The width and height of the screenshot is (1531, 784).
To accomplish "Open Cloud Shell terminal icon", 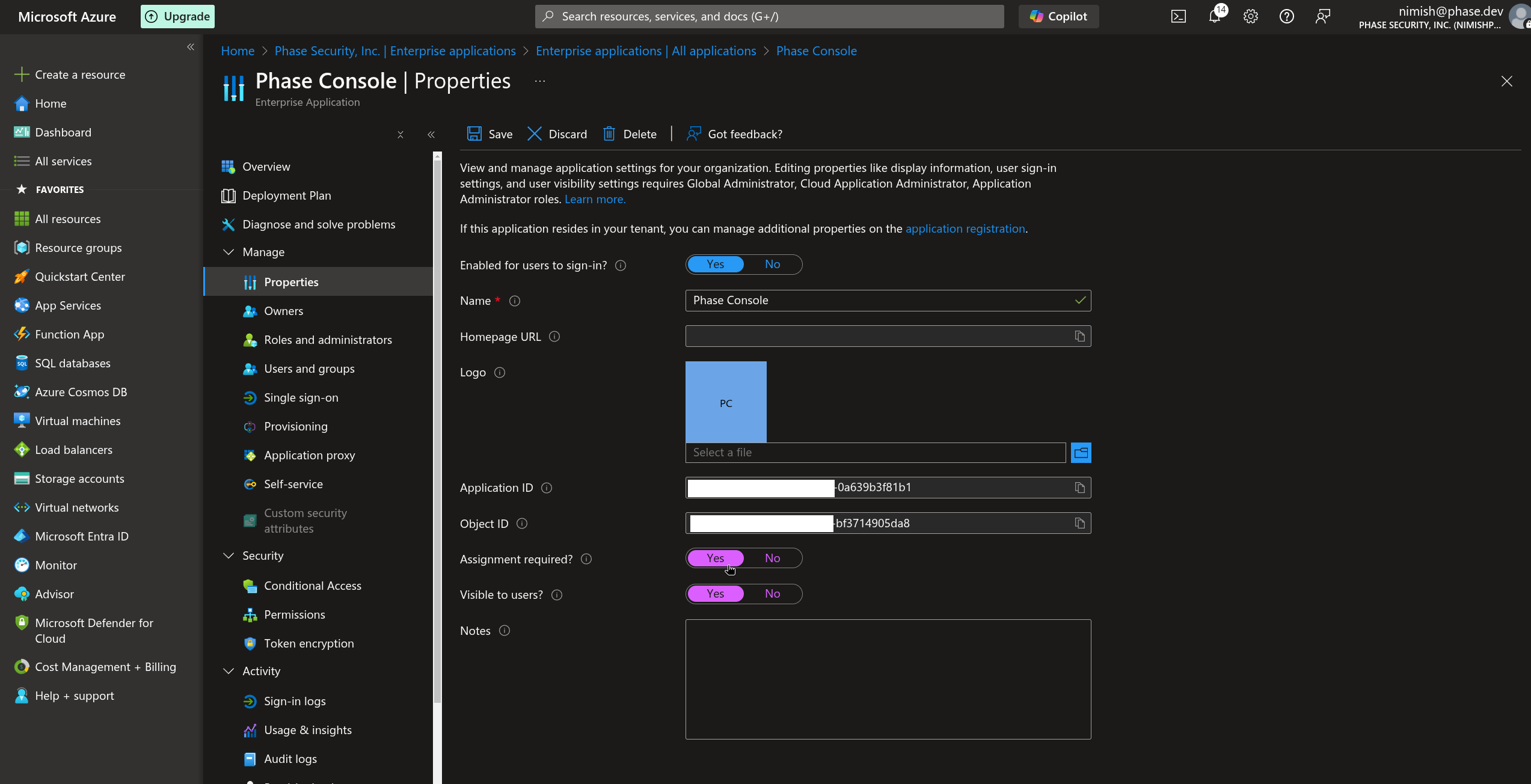I will click(1179, 16).
